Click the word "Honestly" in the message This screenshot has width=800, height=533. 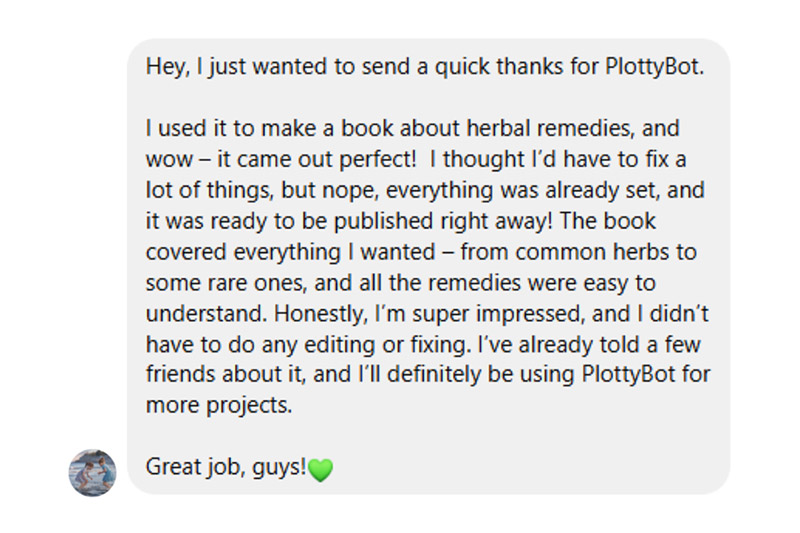tap(320, 314)
